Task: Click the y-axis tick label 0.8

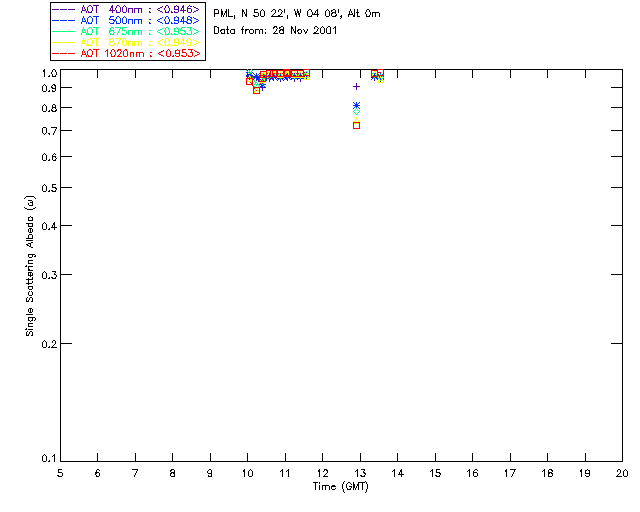Action: pyautogui.click(x=49, y=108)
